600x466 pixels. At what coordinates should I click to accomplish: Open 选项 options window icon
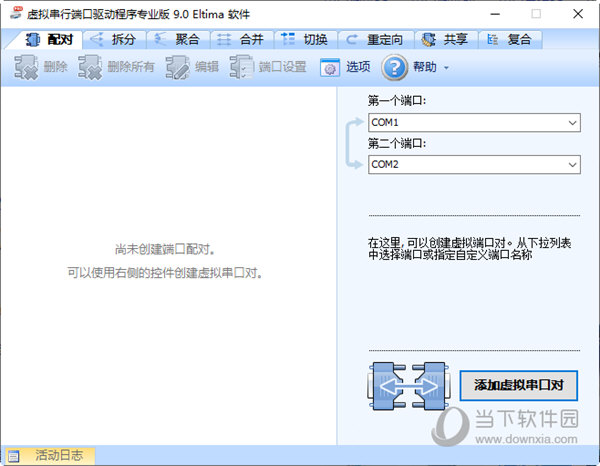330,68
